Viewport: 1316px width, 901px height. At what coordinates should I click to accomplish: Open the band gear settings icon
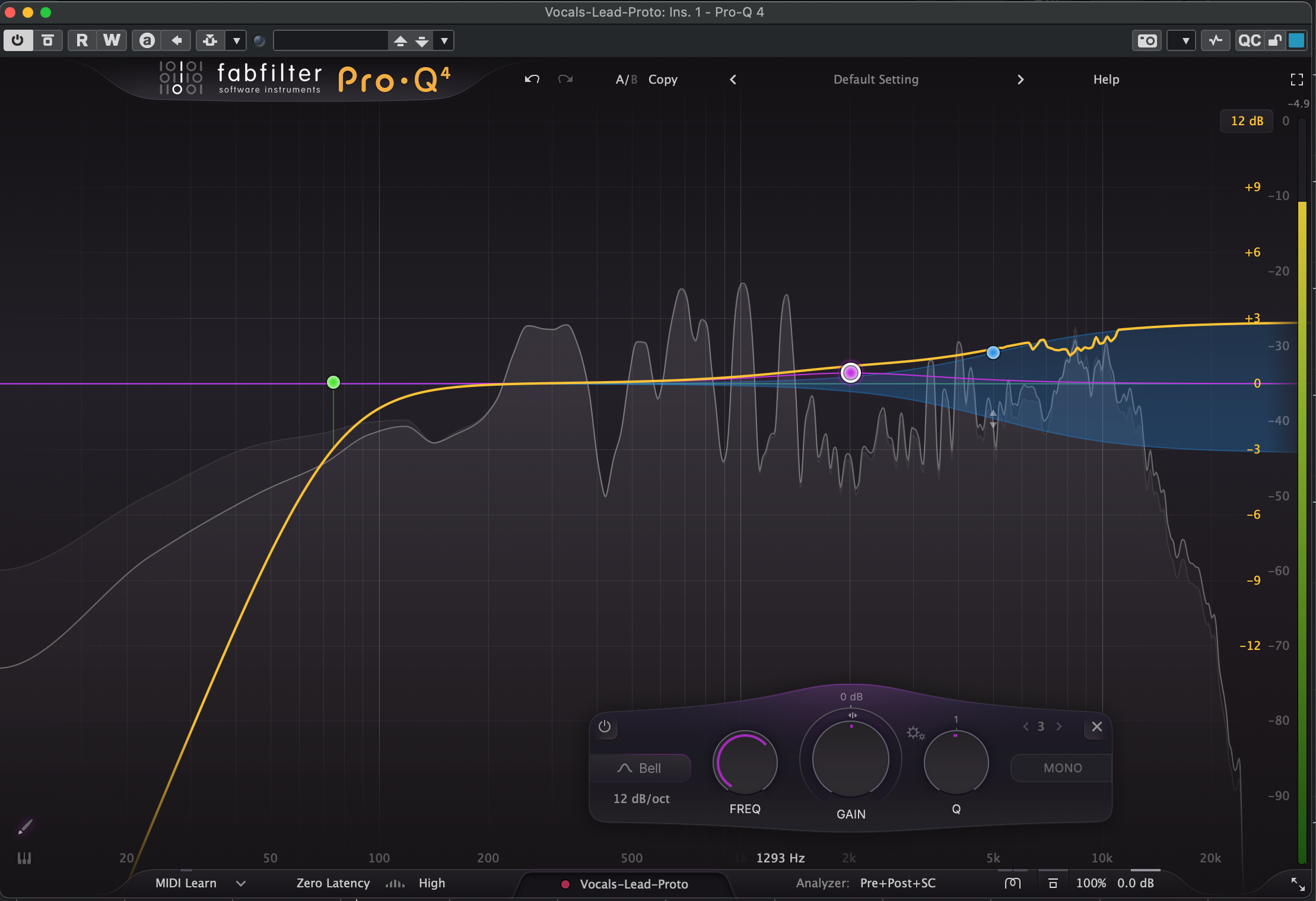[x=914, y=733]
